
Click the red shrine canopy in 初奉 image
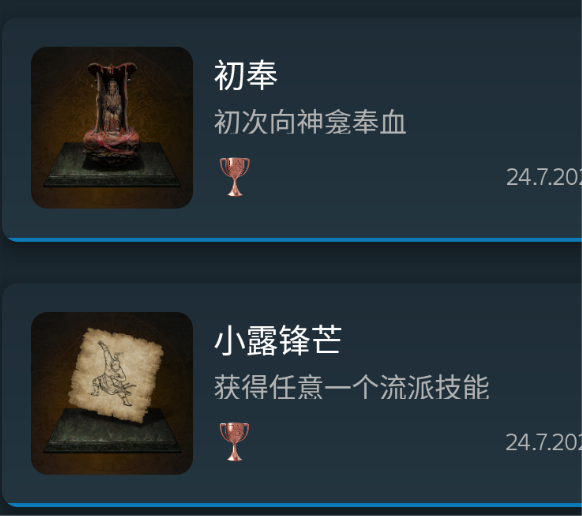(112, 70)
